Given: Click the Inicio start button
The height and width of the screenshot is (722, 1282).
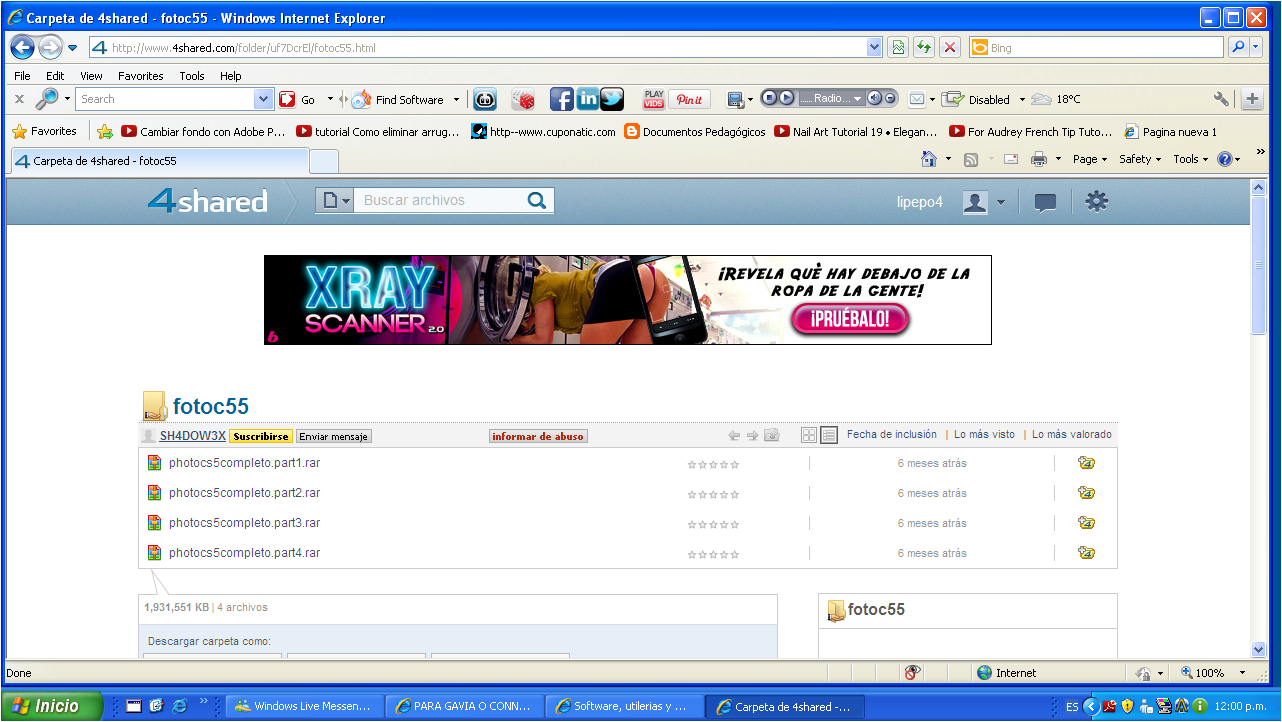Looking at the screenshot, I should click(52, 706).
